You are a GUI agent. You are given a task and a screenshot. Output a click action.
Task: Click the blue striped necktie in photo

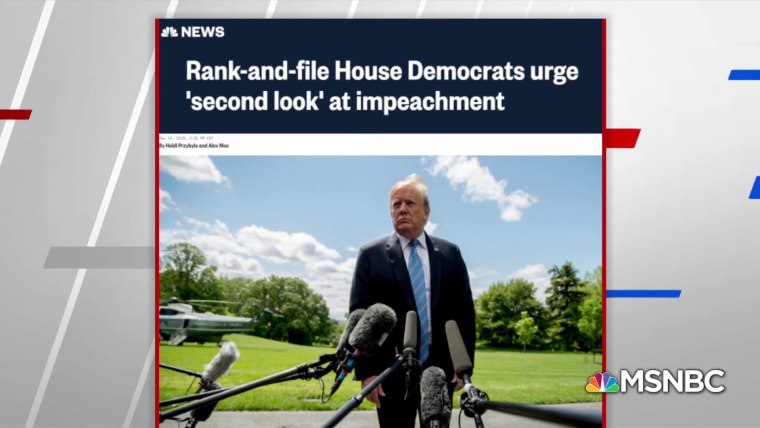tap(419, 300)
